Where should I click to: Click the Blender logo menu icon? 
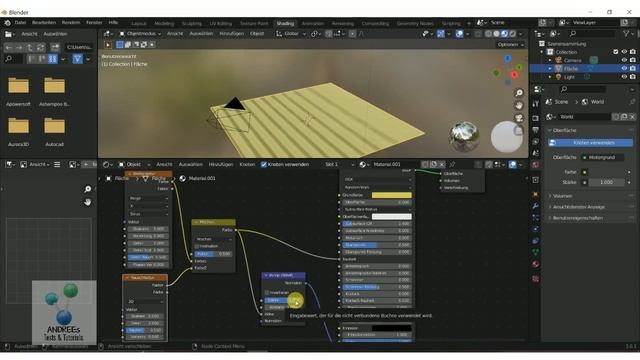tap(7, 23)
